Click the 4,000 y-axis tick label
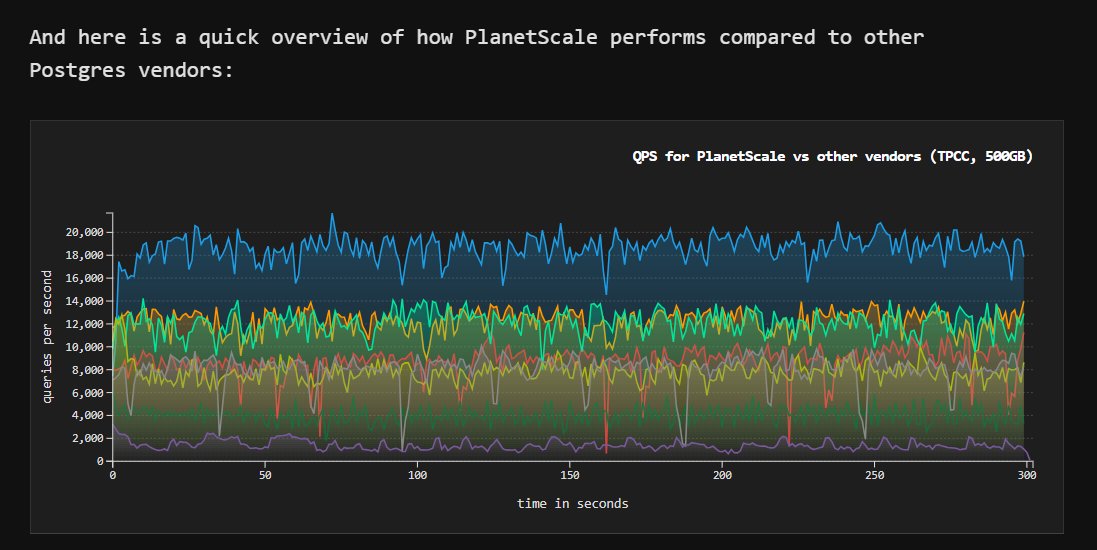This screenshot has width=1097, height=550. coord(87,415)
